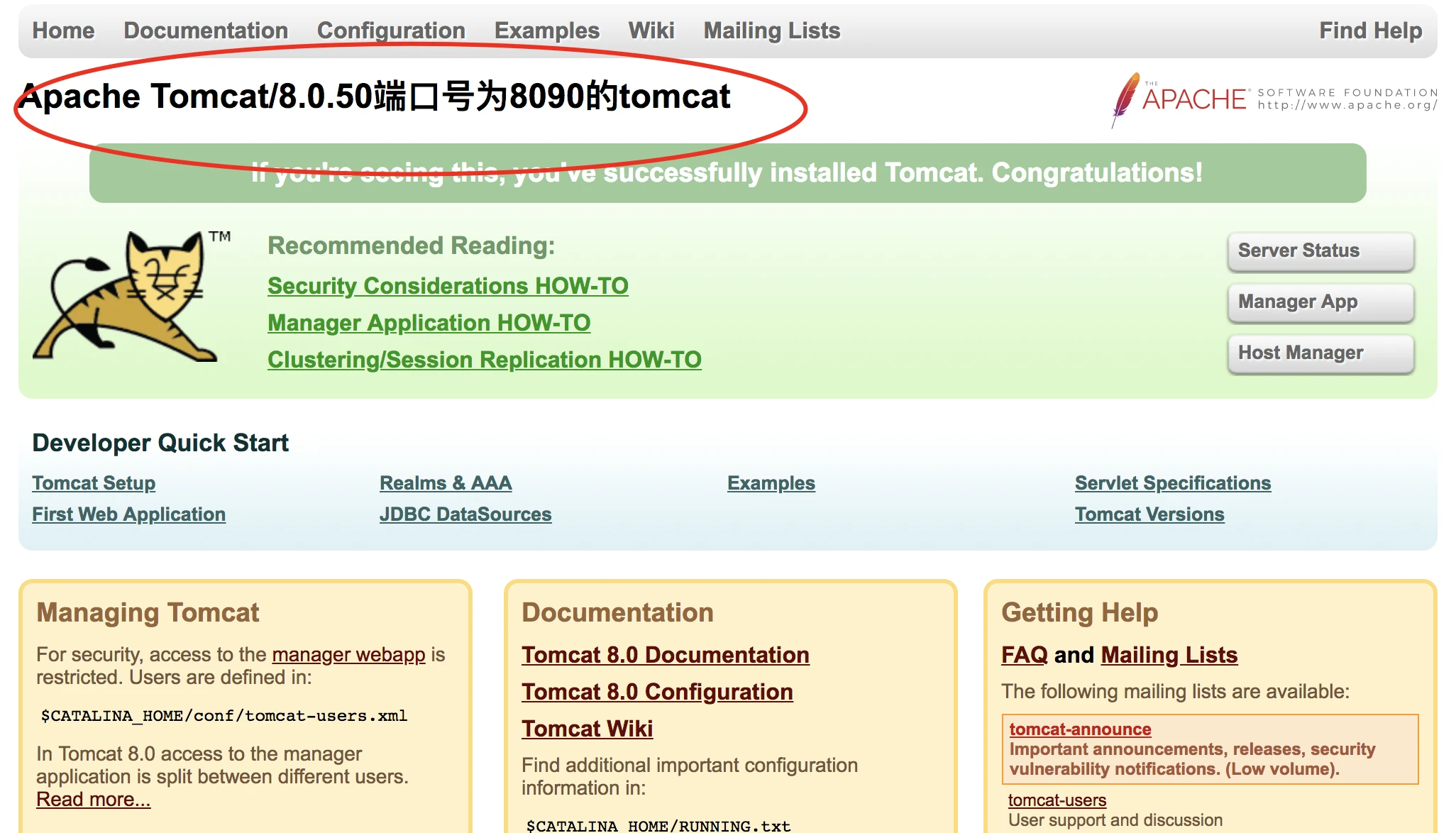Screen dimensions: 1456x833
Task: Open Examples link under Developer Quick Start
Action: click(x=771, y=483)
